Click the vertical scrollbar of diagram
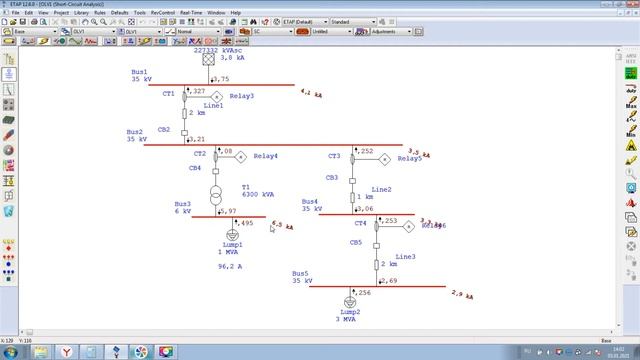640x360 pixels. tap(619, 187)
